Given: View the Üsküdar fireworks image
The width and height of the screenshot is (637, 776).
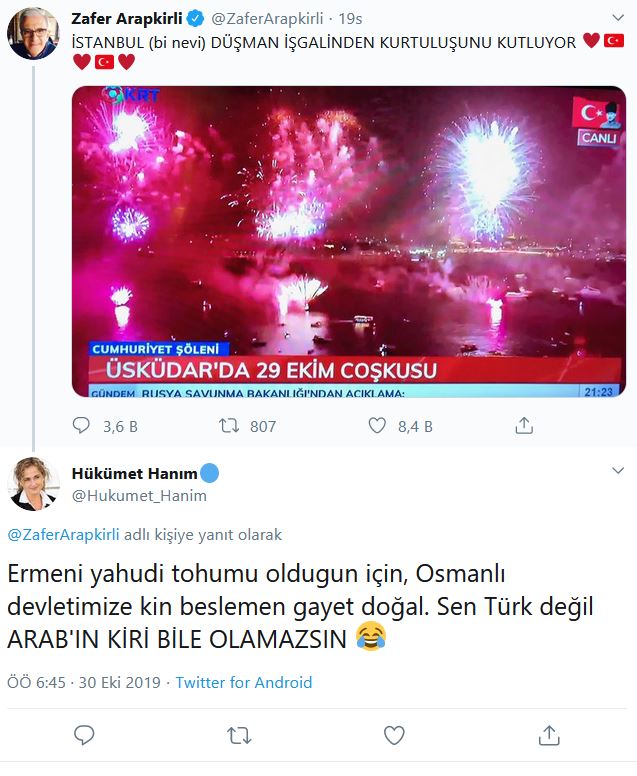Looking at the screenshot, I should 349,242.
